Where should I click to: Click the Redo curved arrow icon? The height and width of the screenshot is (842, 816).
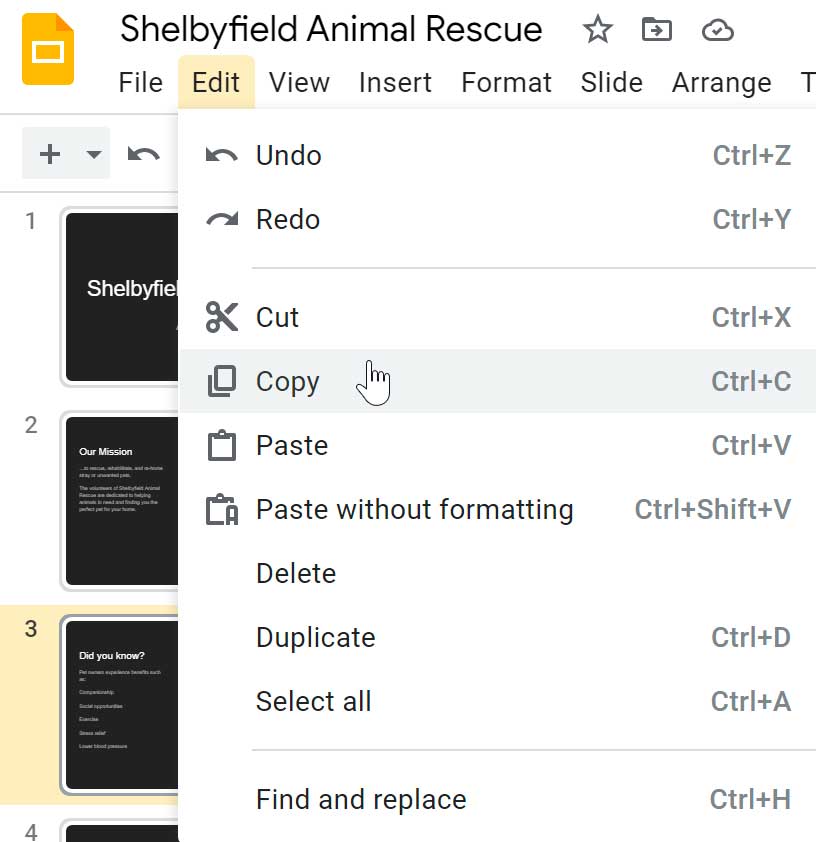(220, 219)
